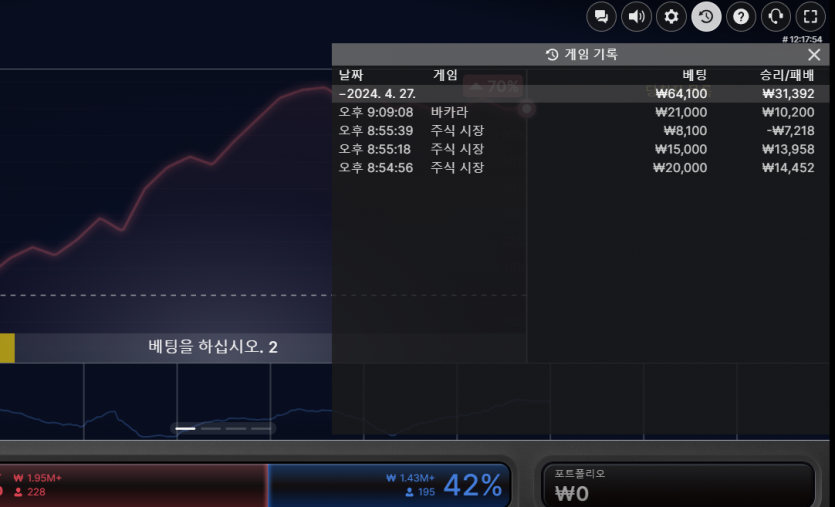Open settings via the gear icon
835x507 pixels.
[671, 16]
